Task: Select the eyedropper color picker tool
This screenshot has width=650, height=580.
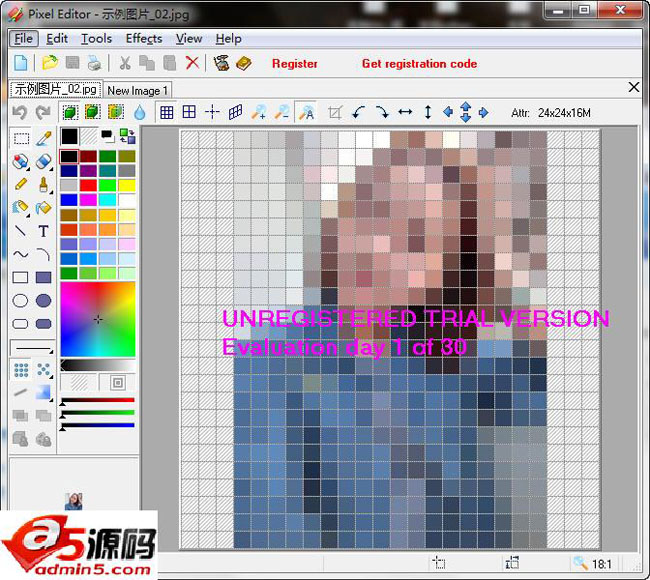Action: [44, 138]
